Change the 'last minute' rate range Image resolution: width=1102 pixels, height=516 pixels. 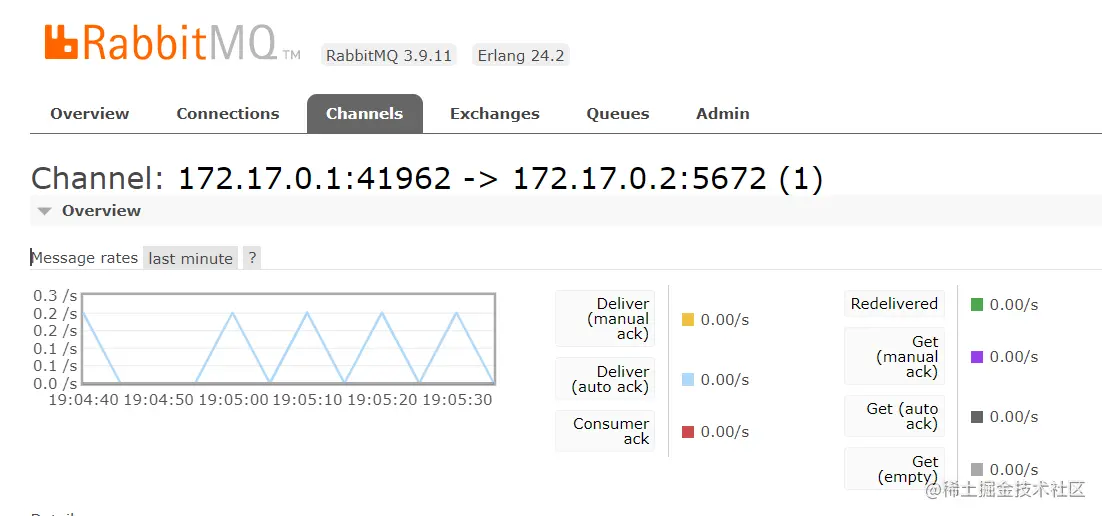click(190, 258)
